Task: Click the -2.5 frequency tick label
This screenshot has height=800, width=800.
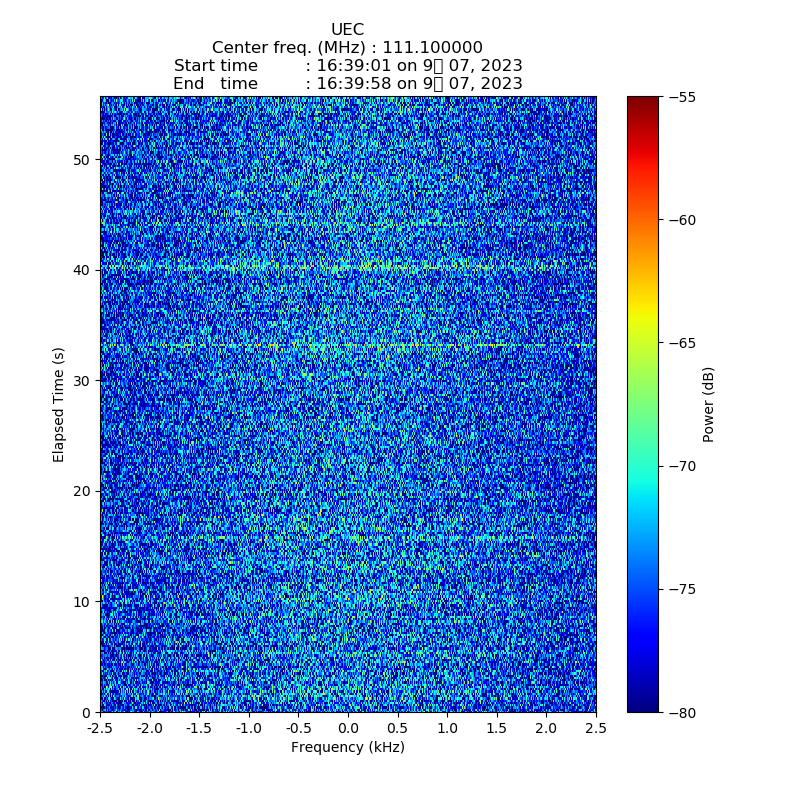Action: [x=100, y=729]
